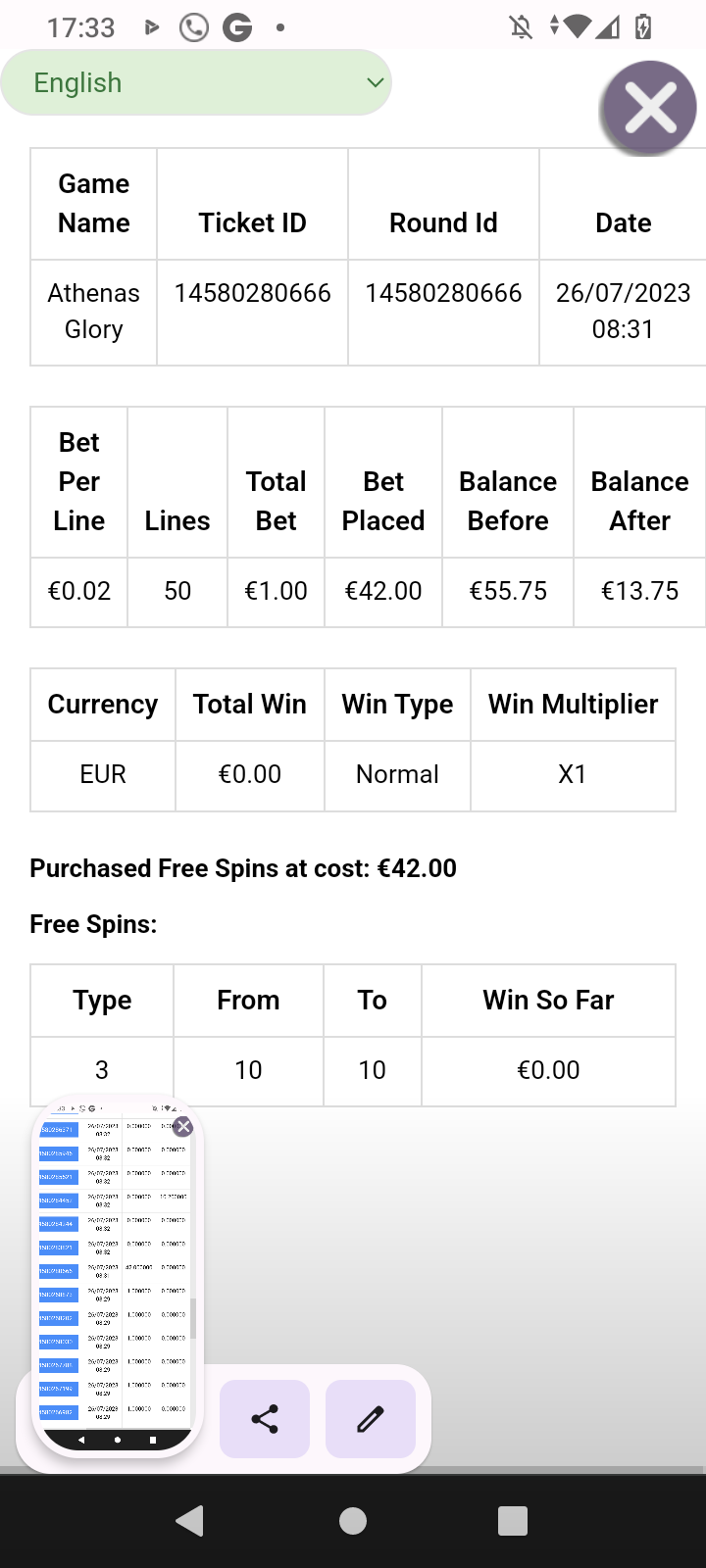
Task: Select the Athenas Glory game name cell
Action: point(94,312)
